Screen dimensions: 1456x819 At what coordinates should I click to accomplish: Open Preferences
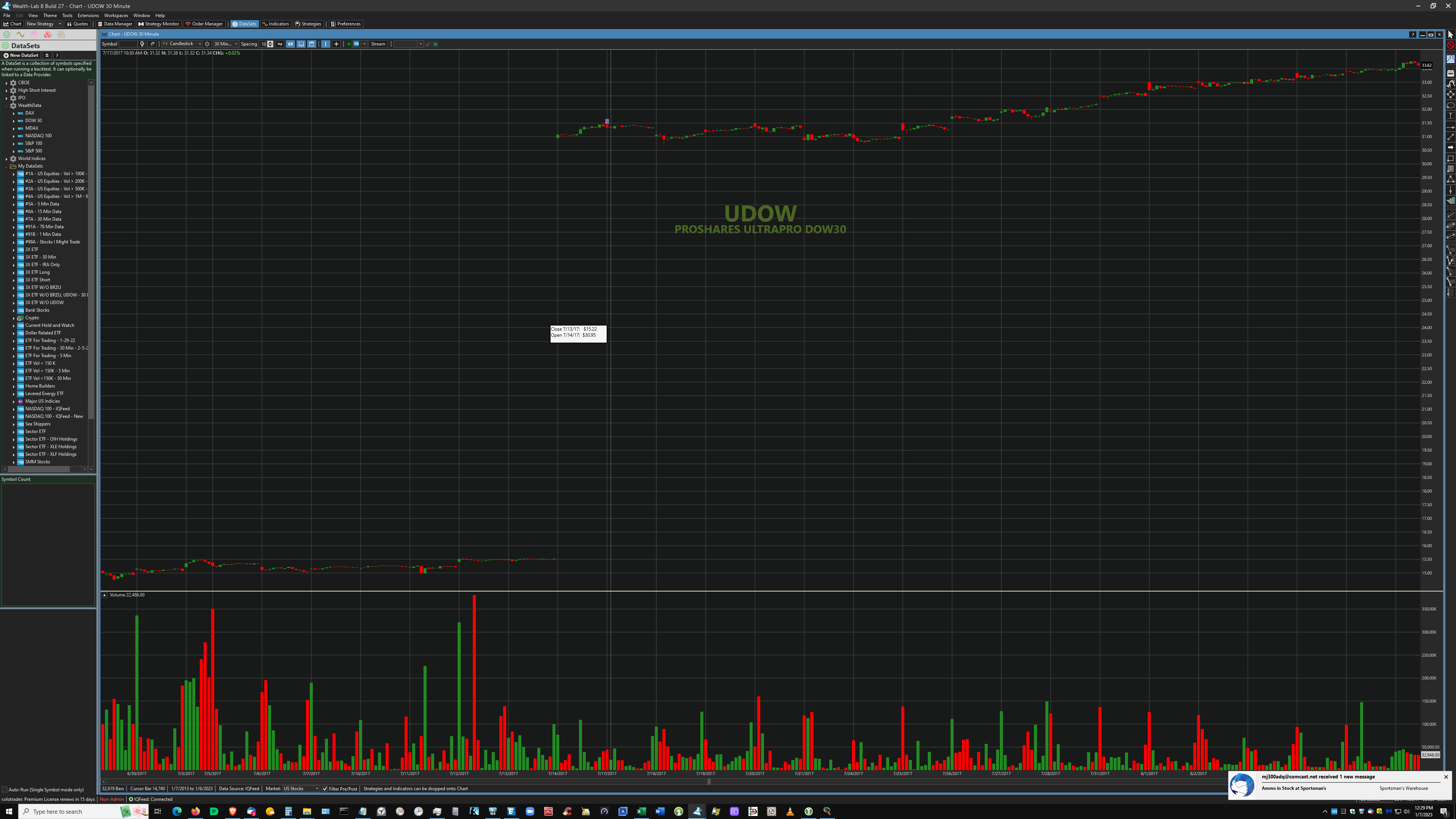click(345, 24)
